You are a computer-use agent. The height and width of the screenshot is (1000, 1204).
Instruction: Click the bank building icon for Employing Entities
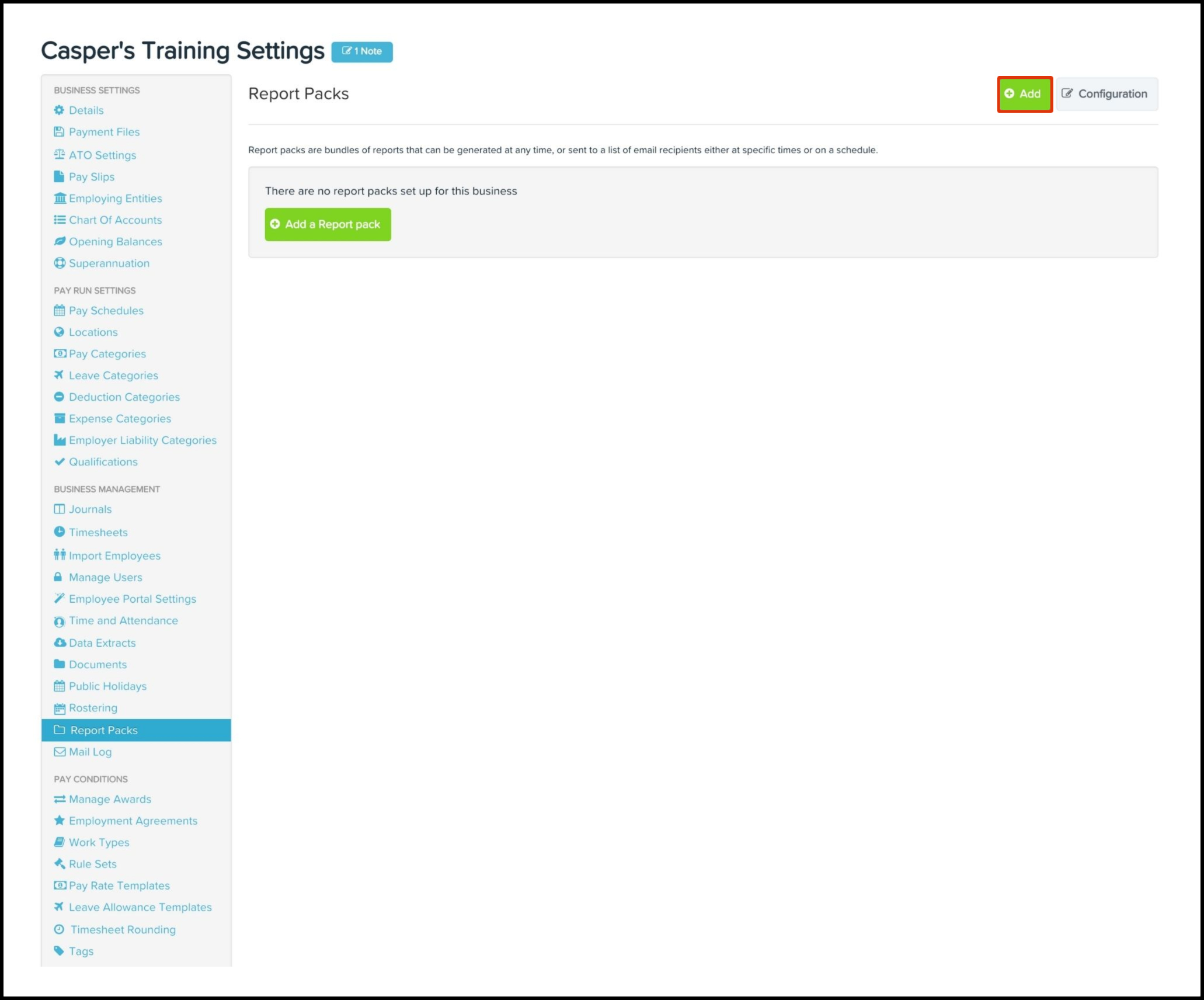pos(60,198)
